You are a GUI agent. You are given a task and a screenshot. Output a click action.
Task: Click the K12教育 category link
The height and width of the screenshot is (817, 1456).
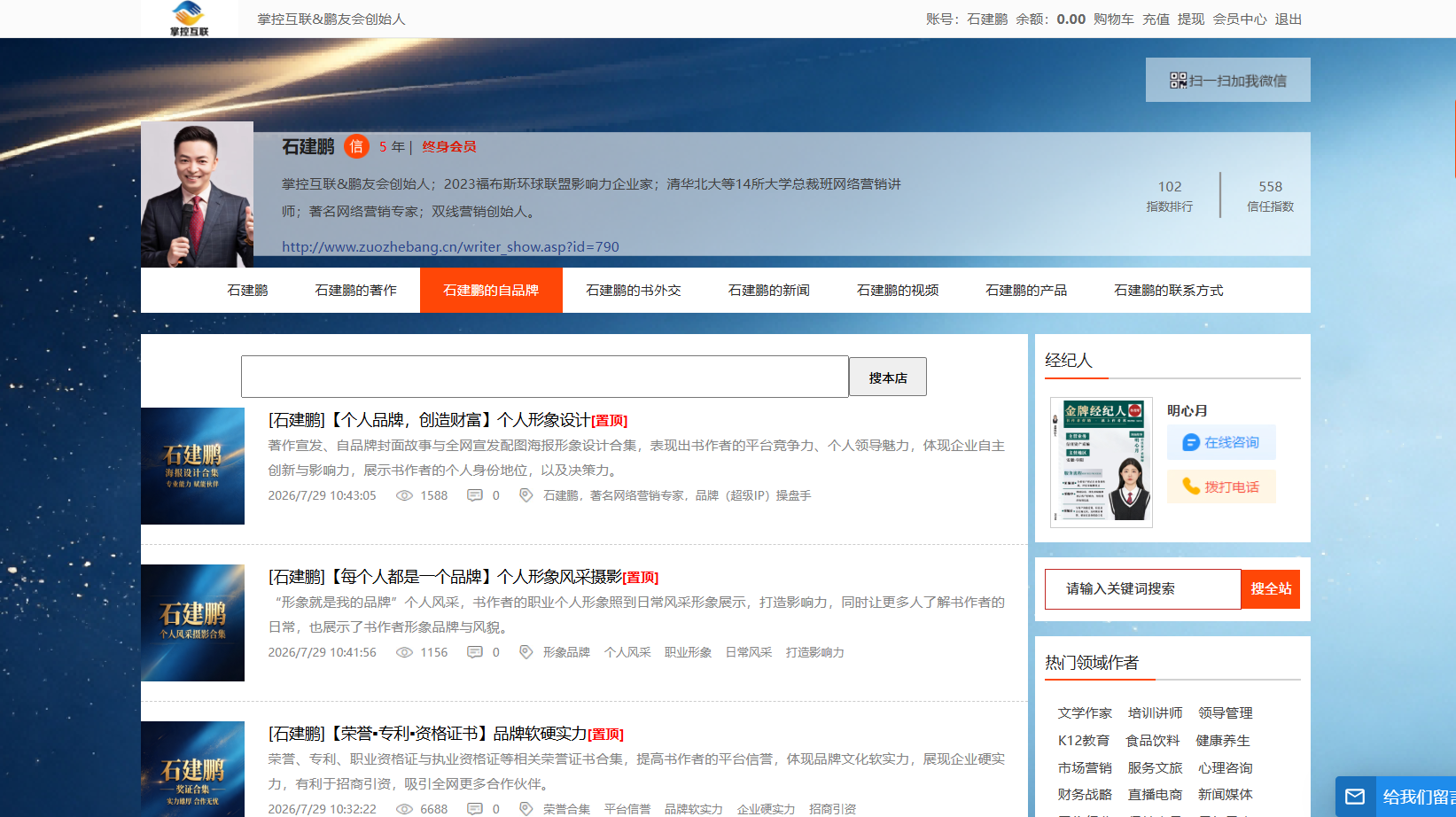click(1084, 741)
